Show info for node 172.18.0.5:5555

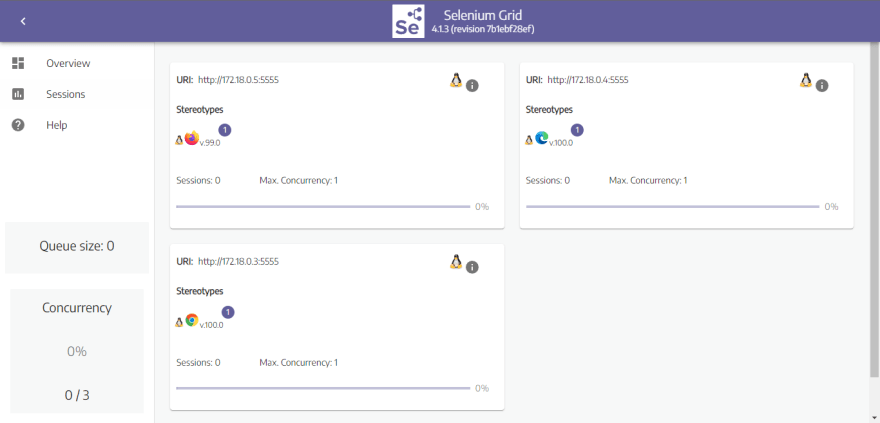472,85
